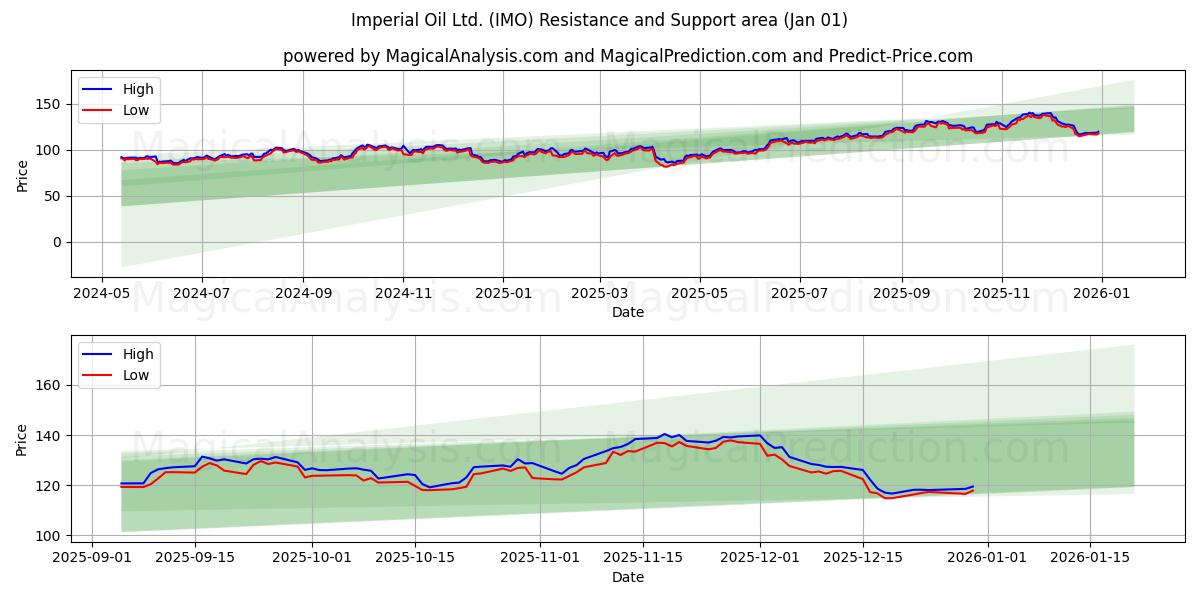The width and height of the screenshot is (1200, 600).
Task: Click the '2024-11' date tick label
Action: [403, 294]
